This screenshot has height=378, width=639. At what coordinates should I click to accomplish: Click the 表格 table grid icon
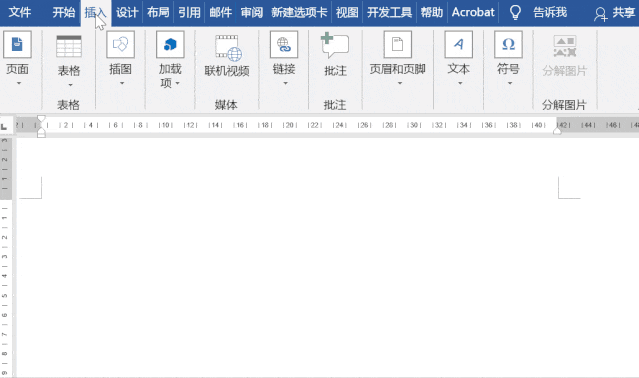(69, 46)
